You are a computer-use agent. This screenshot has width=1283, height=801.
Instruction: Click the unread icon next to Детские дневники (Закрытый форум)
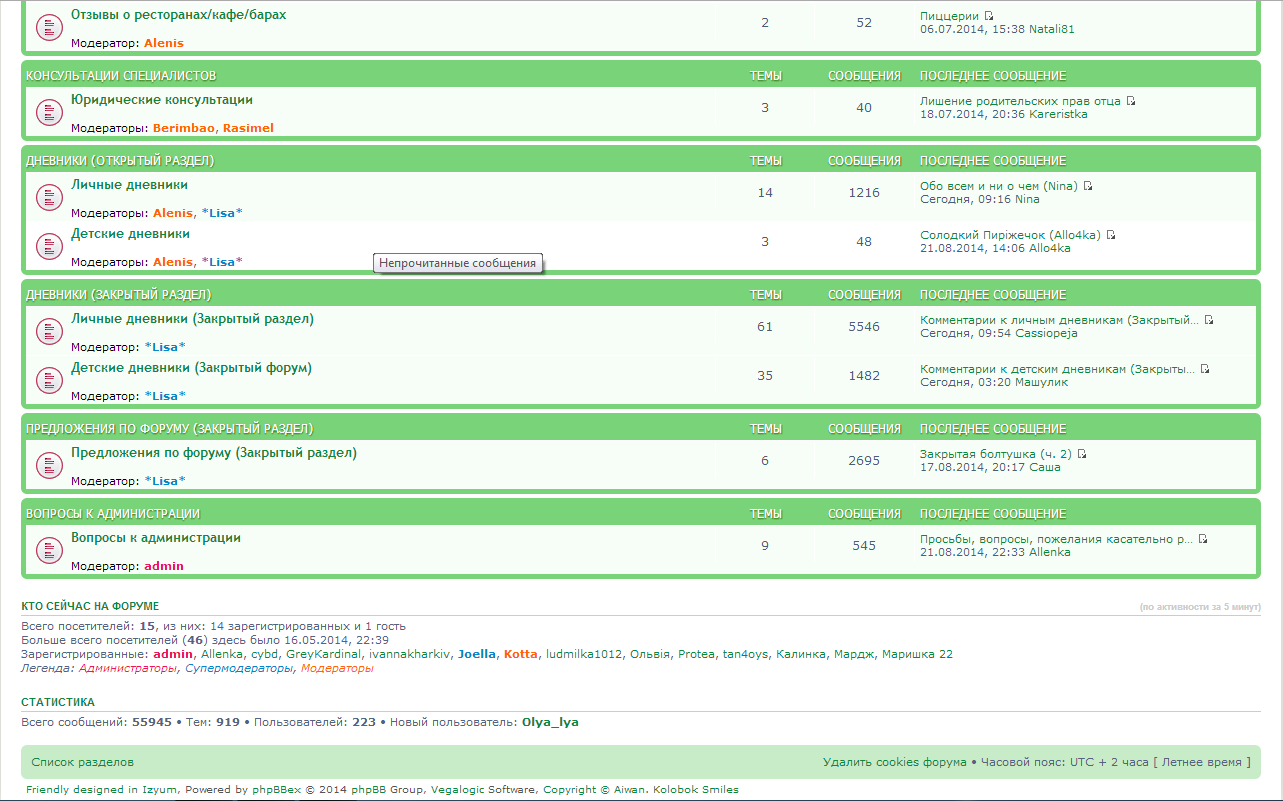(50, 381)
